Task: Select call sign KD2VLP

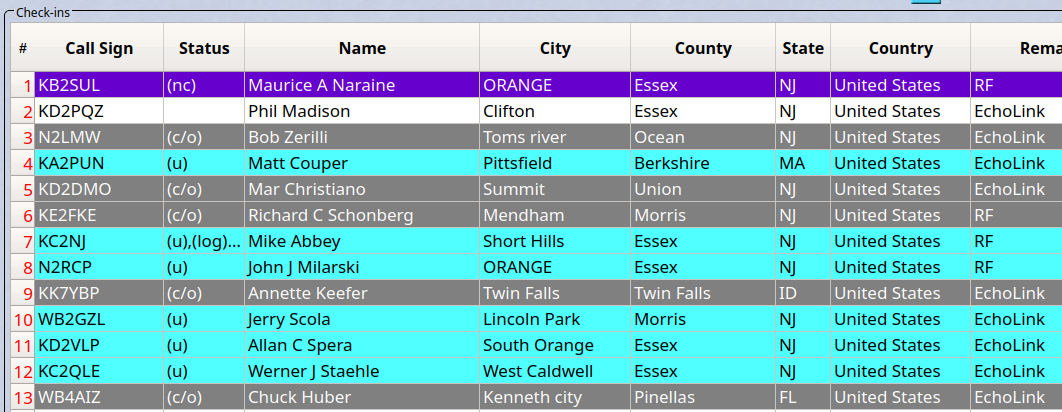Action: coord(99,346)
